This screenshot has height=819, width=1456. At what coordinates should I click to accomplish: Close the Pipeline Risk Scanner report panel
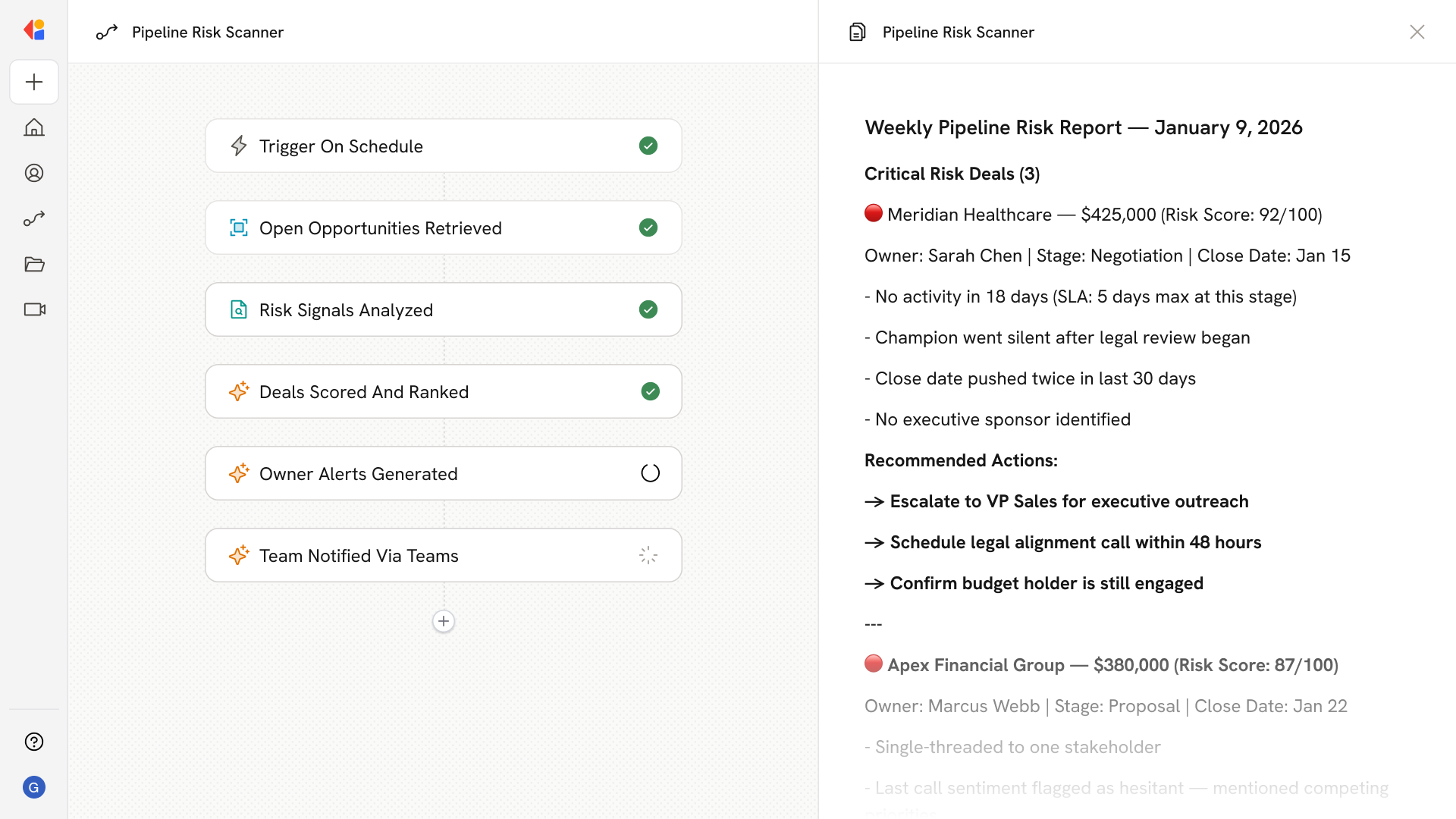click(1417, 32)
